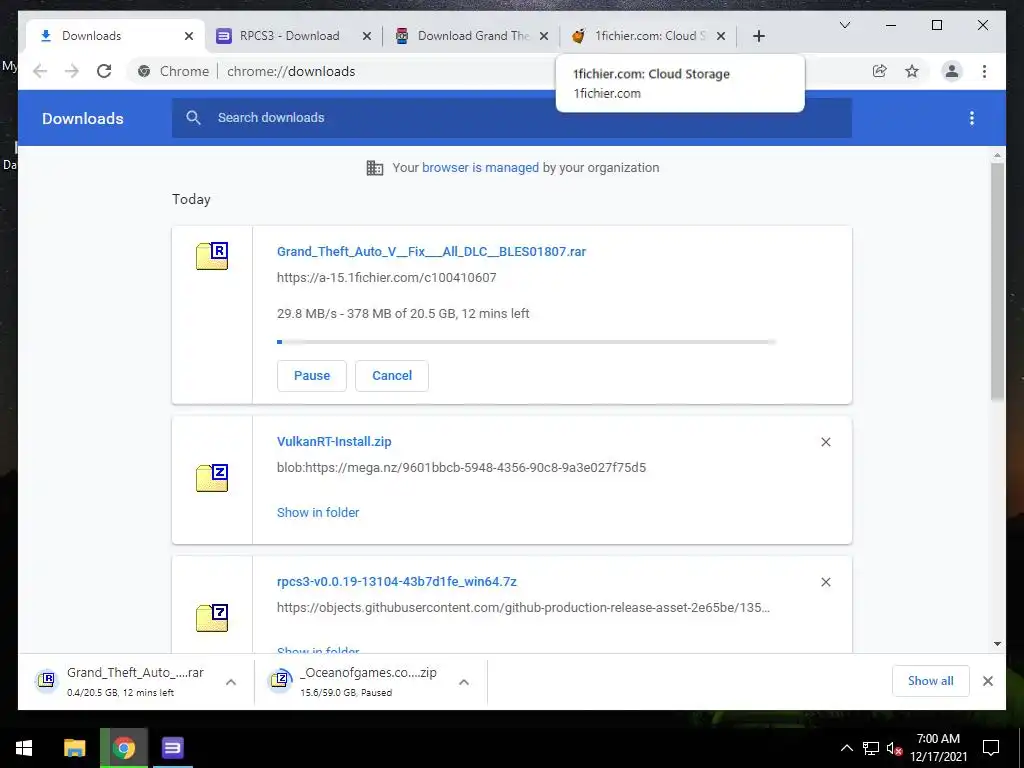Show VulkanRT-Install.zip in folder

point(318,513)
